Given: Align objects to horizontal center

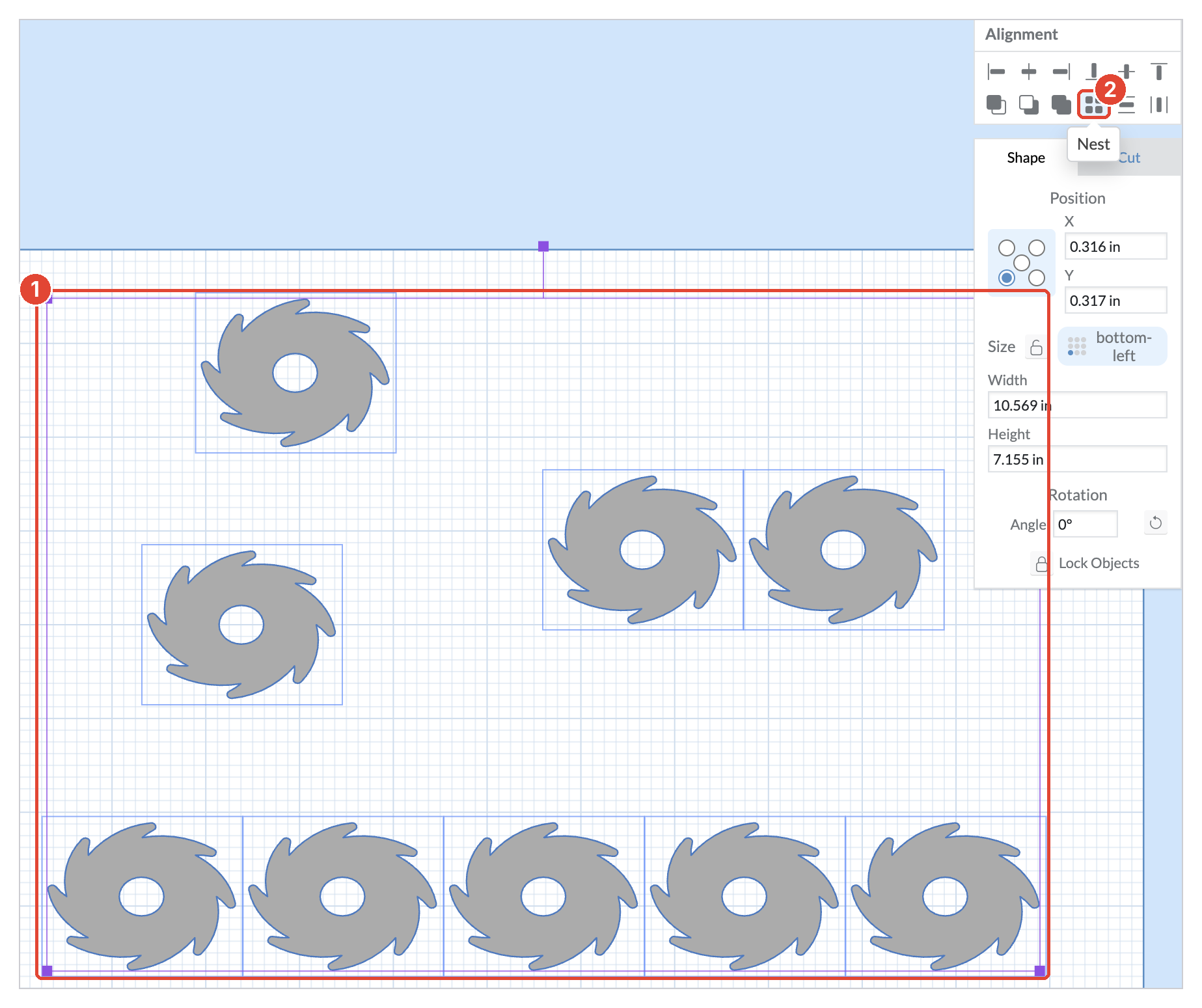Looking at the screenshot, I should (1028, 72).
